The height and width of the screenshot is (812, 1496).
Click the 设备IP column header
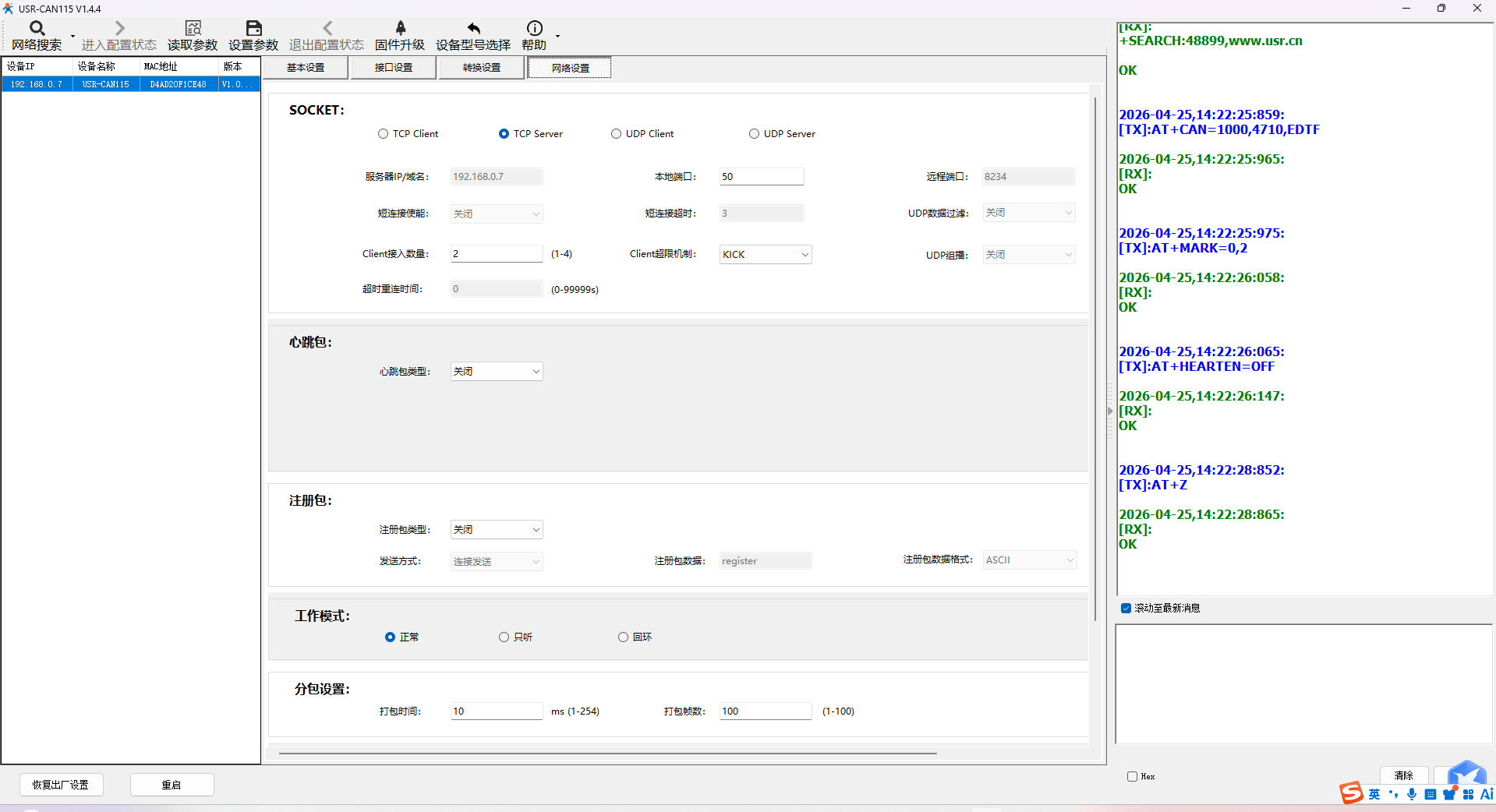coord(37,67)
